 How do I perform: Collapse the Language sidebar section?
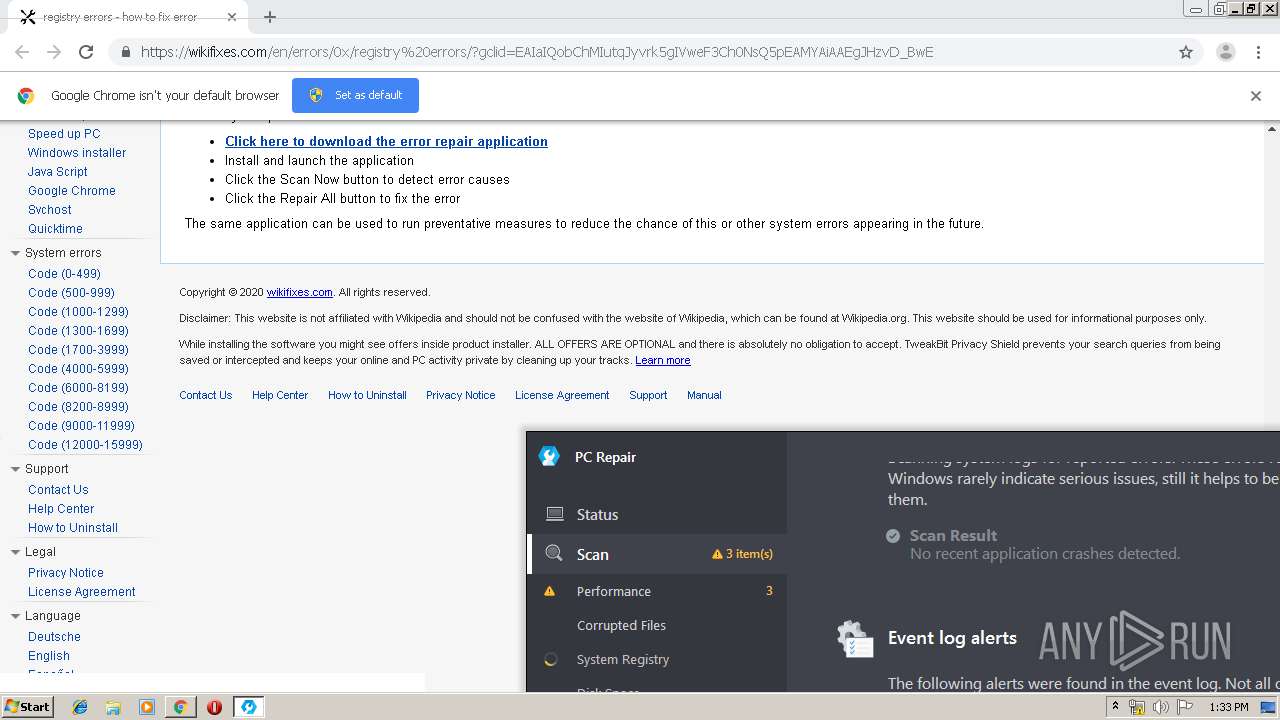tap(15, 616)
